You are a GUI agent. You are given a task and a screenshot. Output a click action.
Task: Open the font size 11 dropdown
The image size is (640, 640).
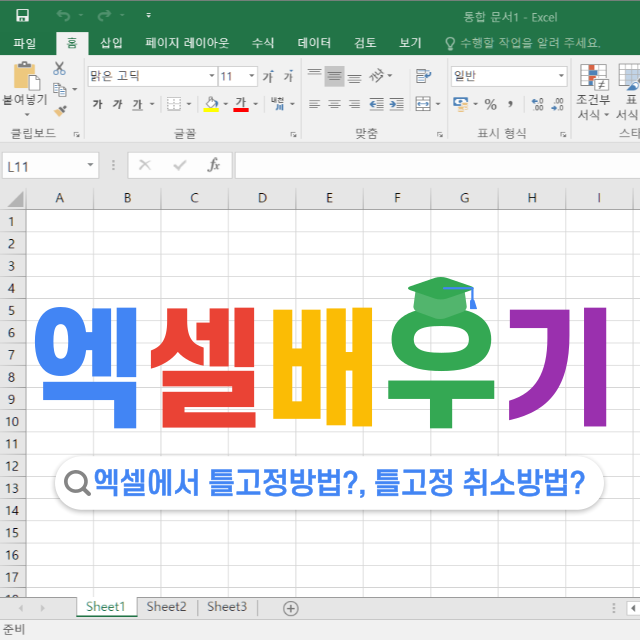(x=252, y=76)
